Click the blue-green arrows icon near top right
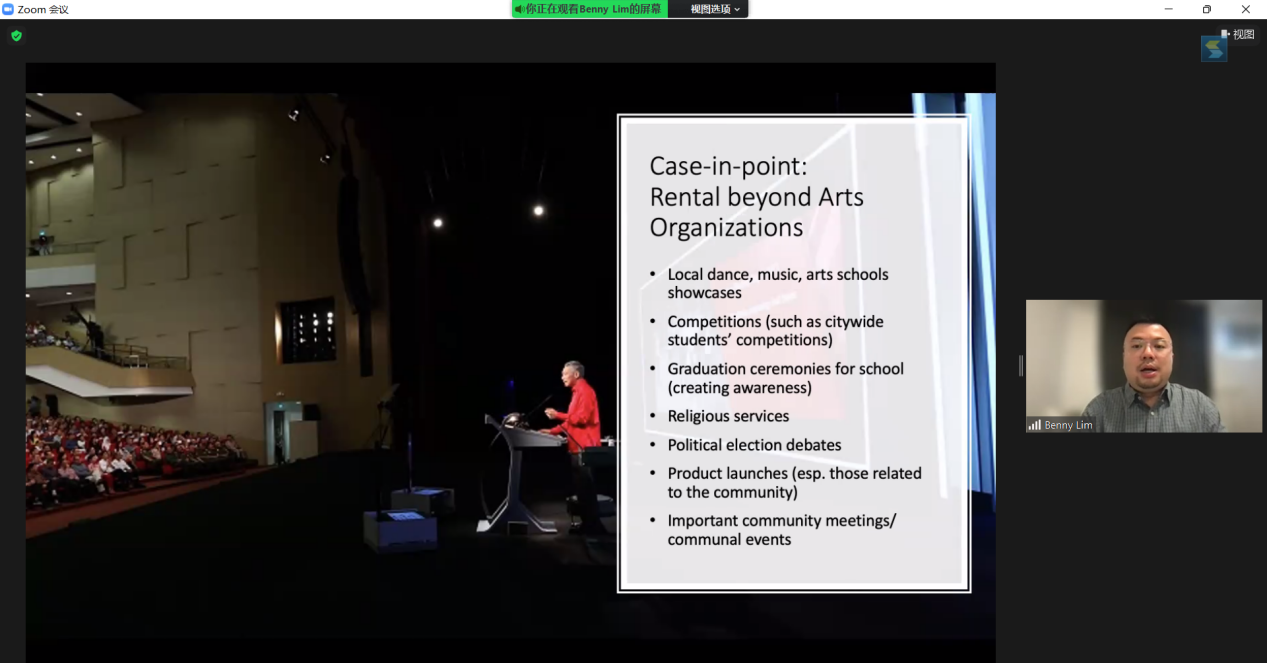This screenshot has width=1267, height=663. (x=1213, y=48)
